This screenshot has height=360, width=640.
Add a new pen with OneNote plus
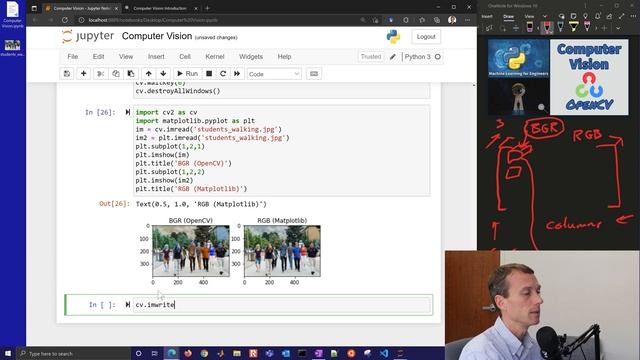604,28
